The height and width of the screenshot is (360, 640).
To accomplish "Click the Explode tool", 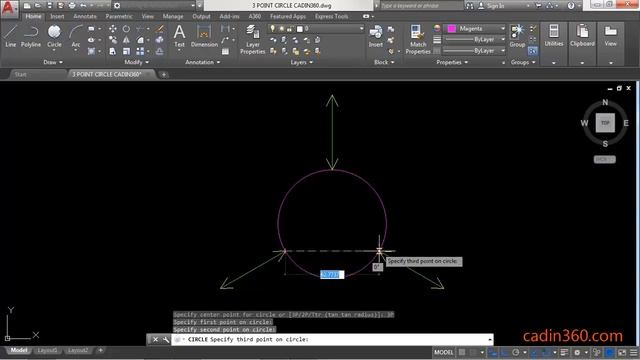I will 160,40.
